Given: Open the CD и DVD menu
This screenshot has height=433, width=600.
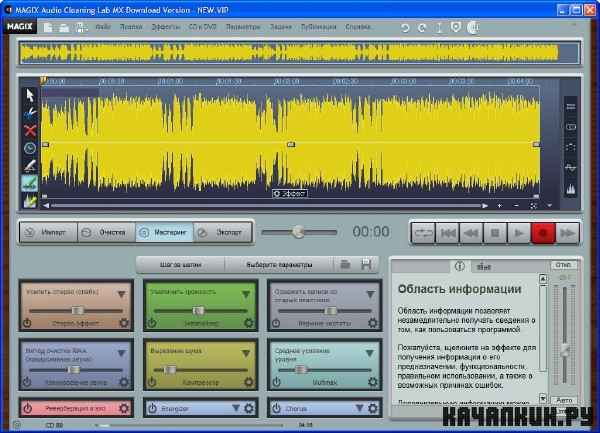Looking at the screenshot, I should (x=202, y=27).
